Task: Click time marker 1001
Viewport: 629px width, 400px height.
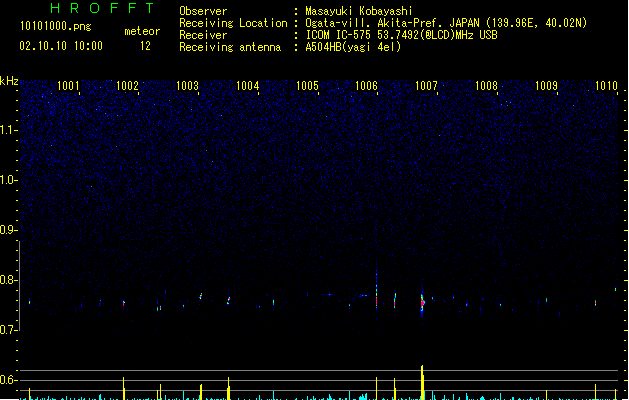Action: [68, 86]
